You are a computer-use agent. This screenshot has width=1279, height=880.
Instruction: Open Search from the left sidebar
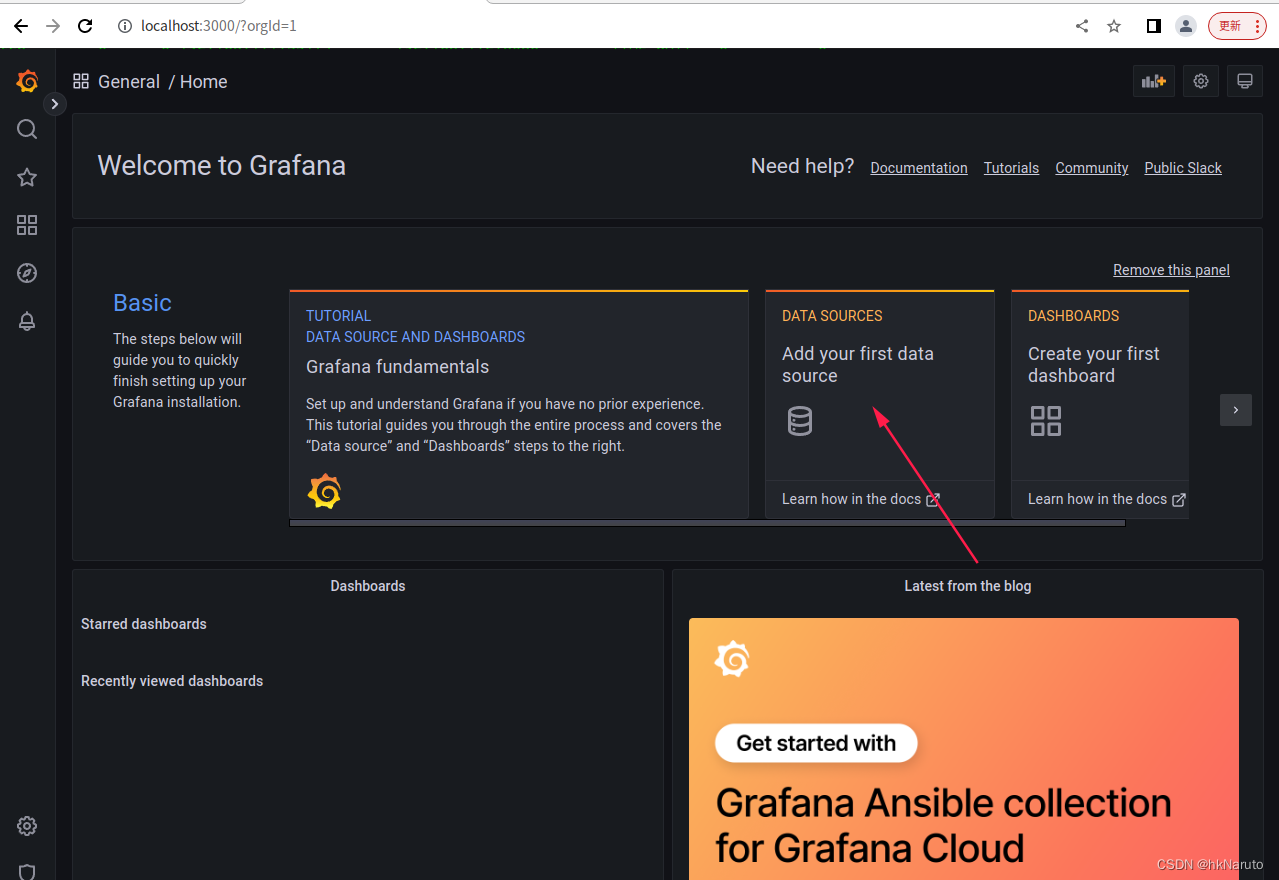tap(26, 129)
